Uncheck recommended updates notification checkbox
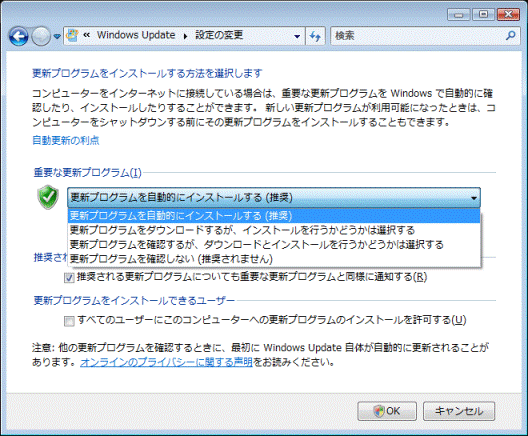The image size is (528, 436). 69,278
